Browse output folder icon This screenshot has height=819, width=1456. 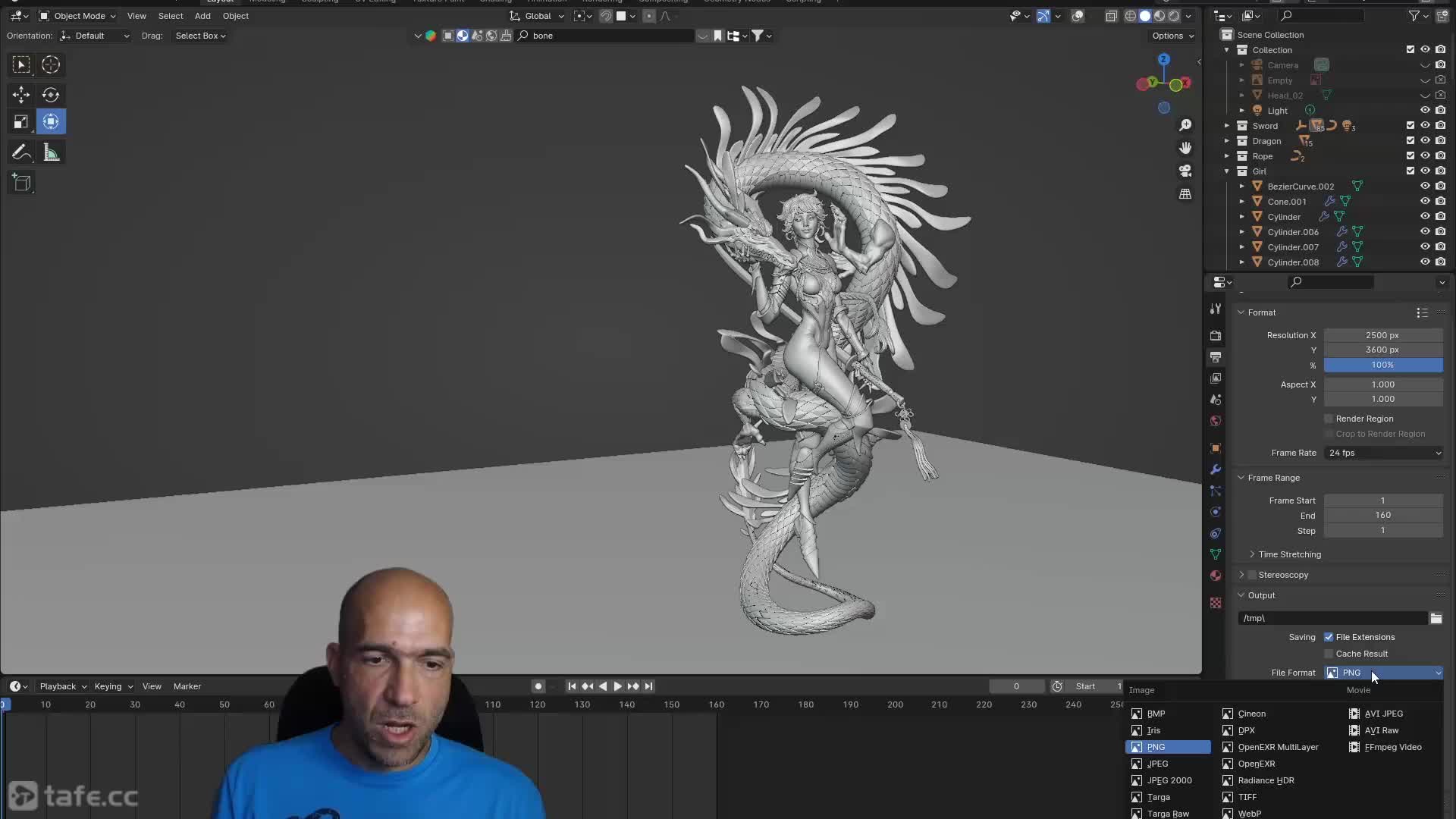coord(1436,618)
